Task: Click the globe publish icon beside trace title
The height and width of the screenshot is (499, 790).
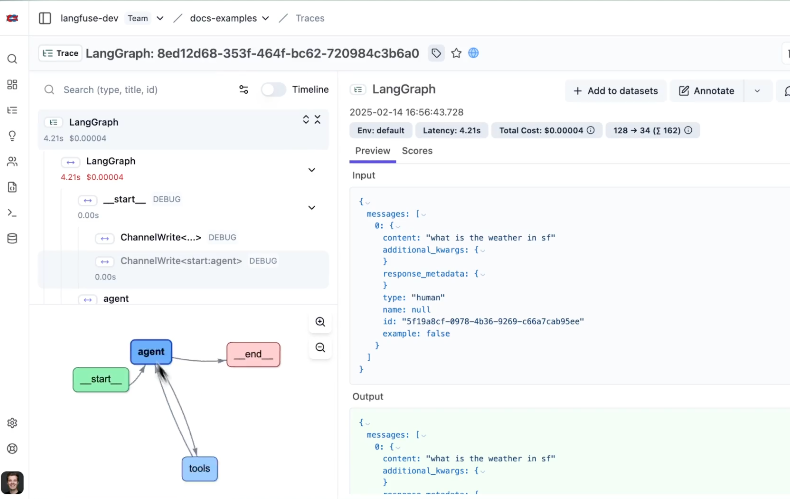Action: click(x=474, y=53)
